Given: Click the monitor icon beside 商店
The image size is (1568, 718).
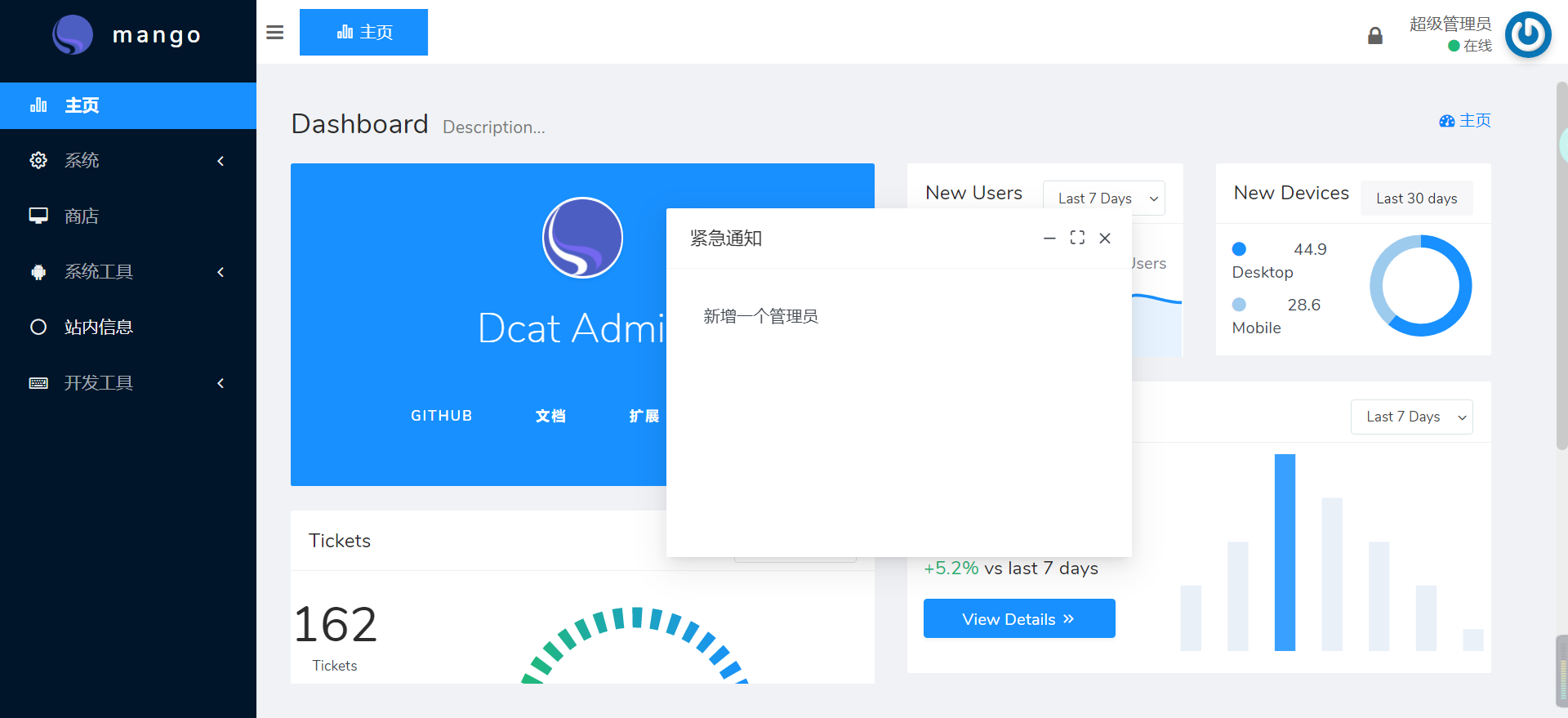Looking at the screenshot, I should 38,216.
